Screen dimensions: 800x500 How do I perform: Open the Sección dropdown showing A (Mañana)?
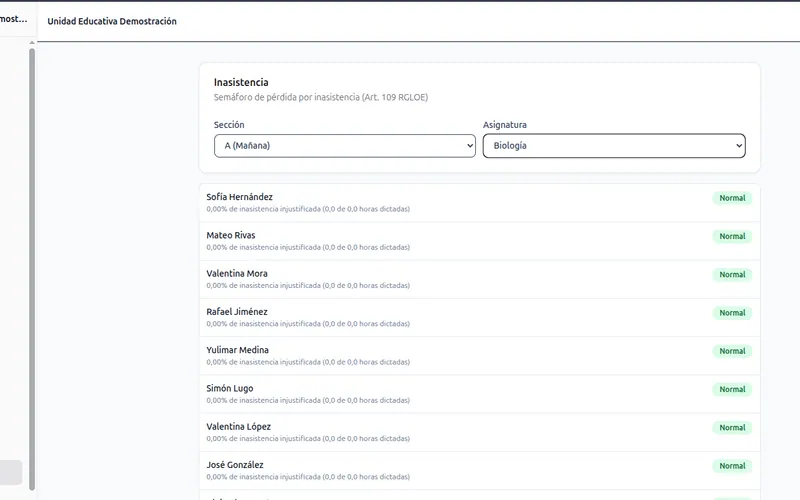pos(345,146)
